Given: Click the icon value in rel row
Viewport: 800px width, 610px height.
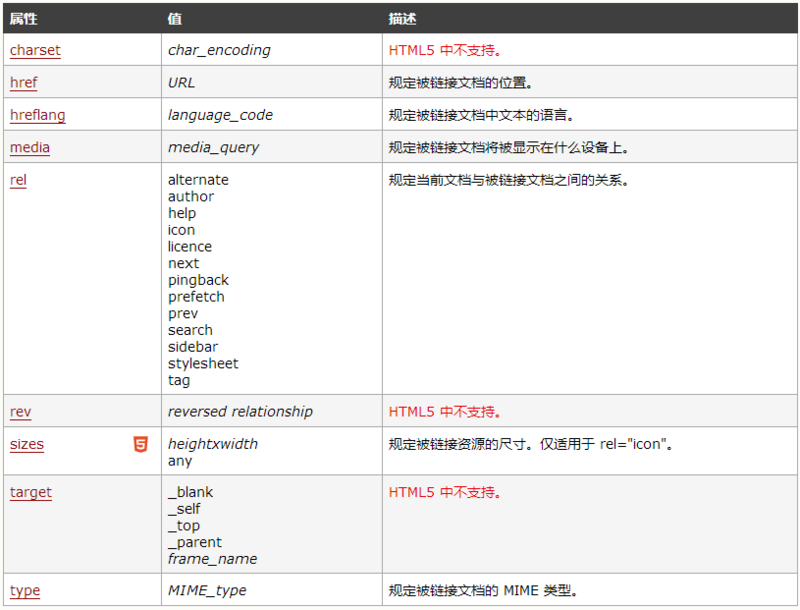Looking at the screenshot, I should 181,230.
